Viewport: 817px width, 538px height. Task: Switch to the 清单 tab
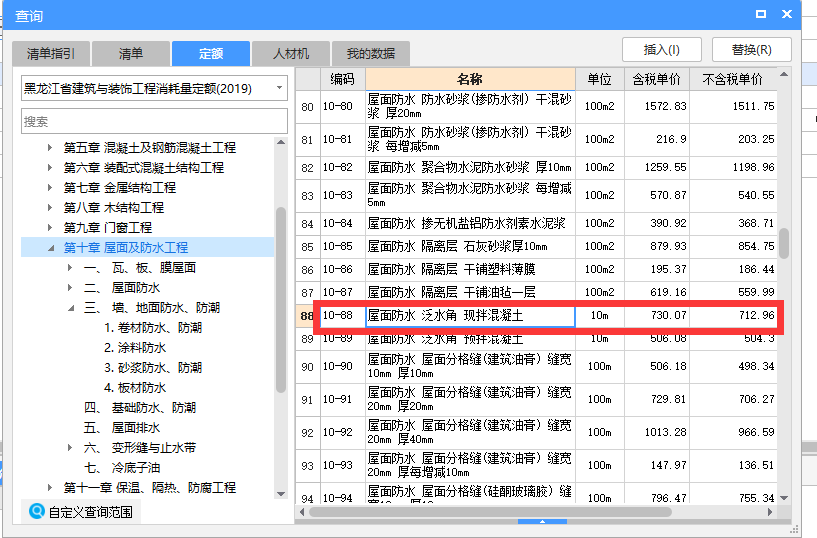coord(131,54)
